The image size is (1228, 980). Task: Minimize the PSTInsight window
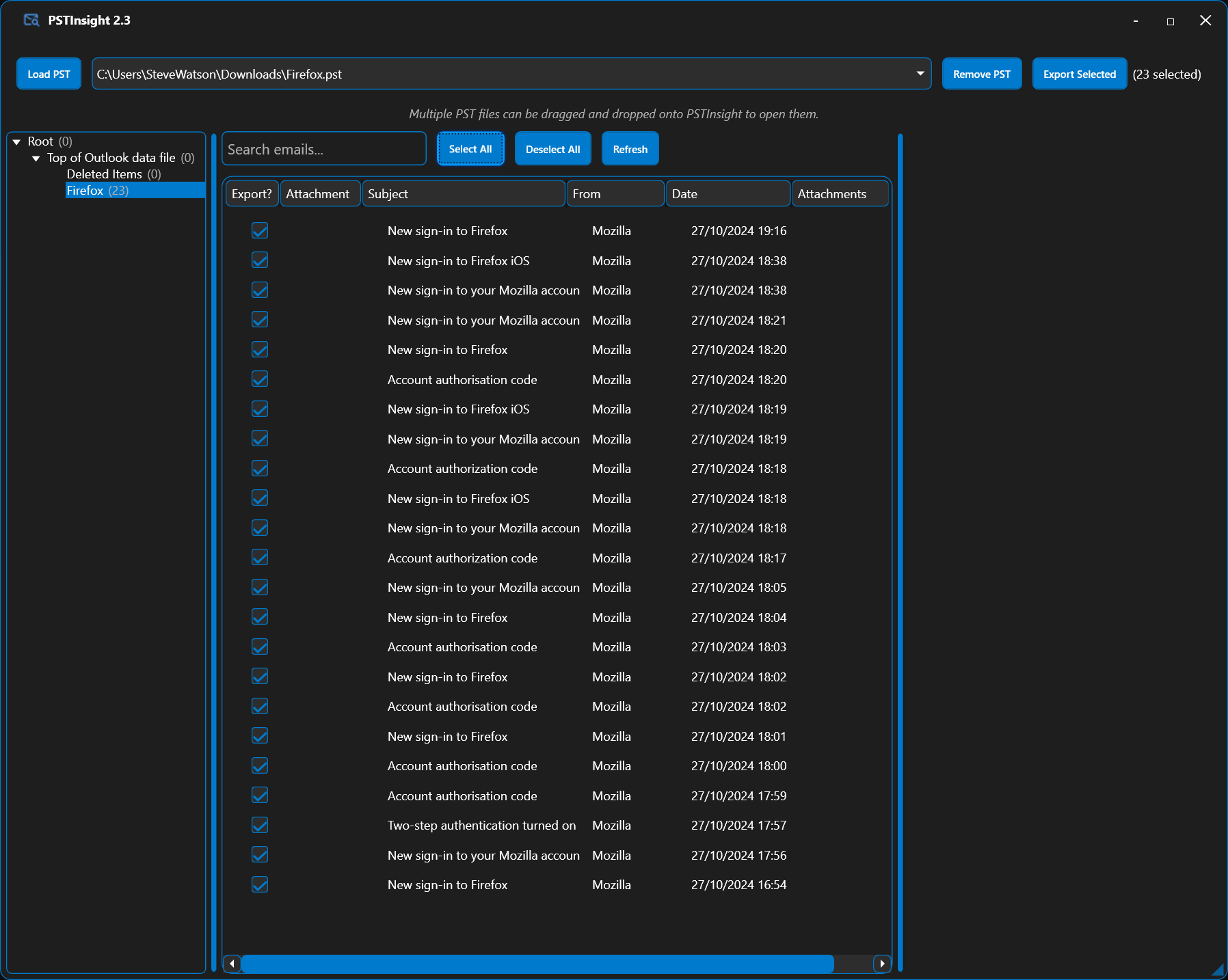pos(1136,21)
